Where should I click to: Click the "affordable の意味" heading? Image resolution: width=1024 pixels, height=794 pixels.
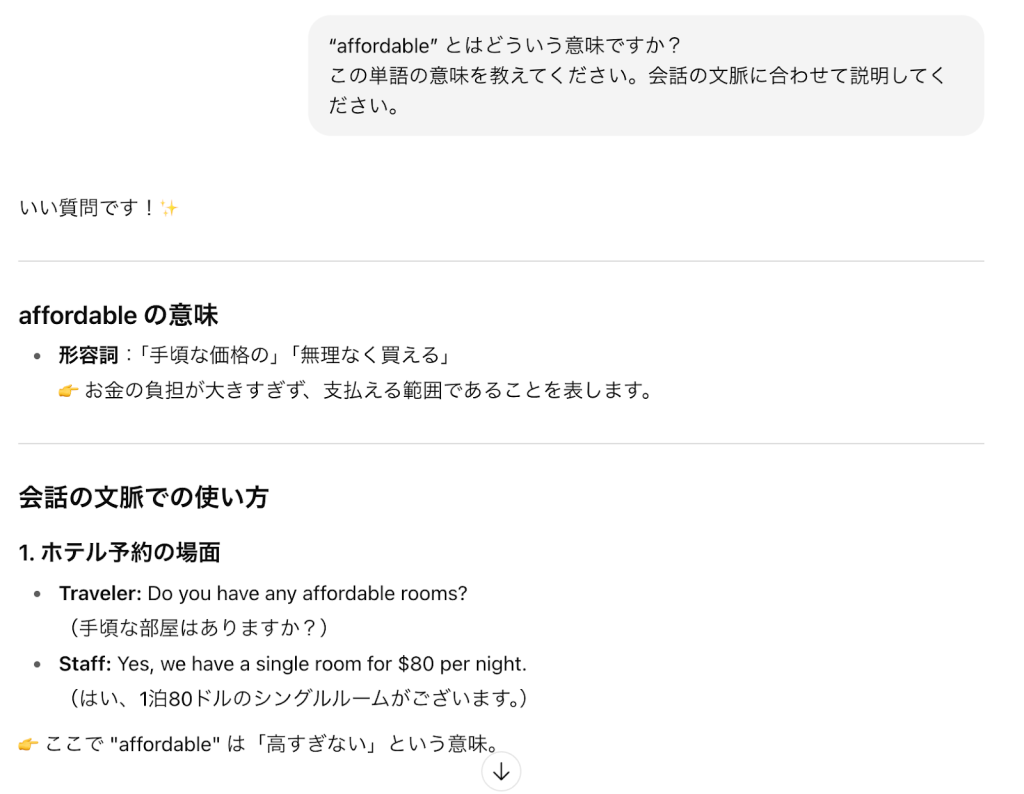tap(118, 316)
